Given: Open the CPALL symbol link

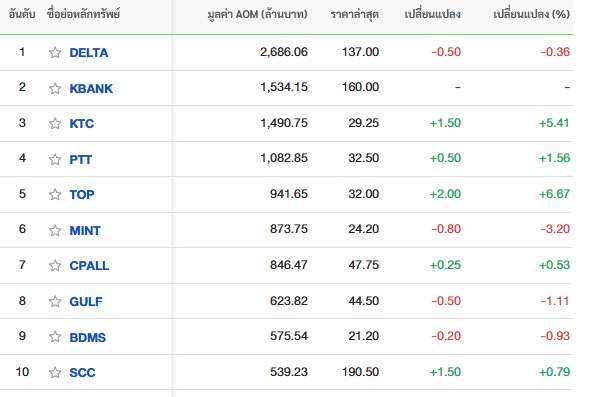Looking at the screenshot, I should click(x=89, y=266).
